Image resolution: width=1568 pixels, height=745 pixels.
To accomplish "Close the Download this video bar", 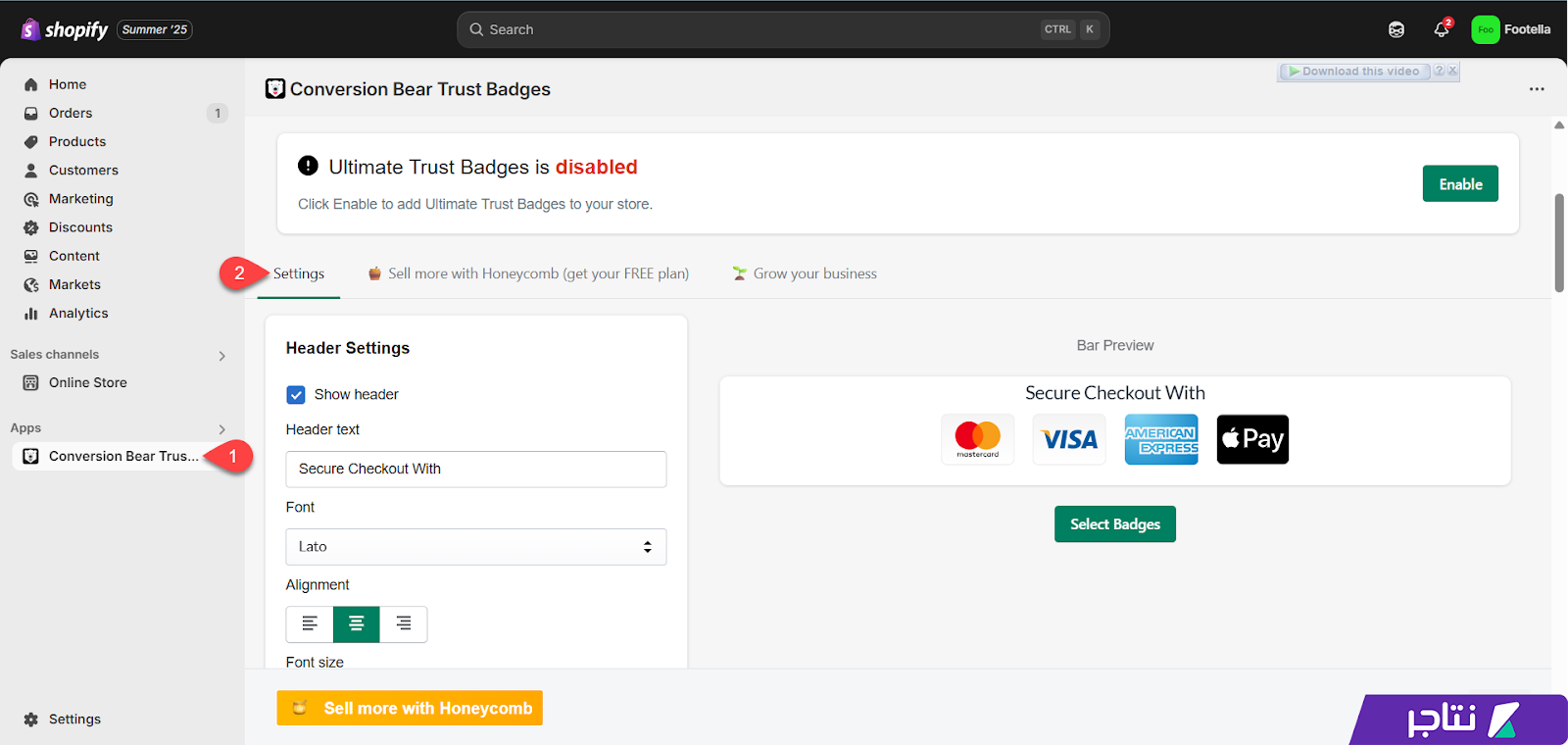I will pos(1452,71).
